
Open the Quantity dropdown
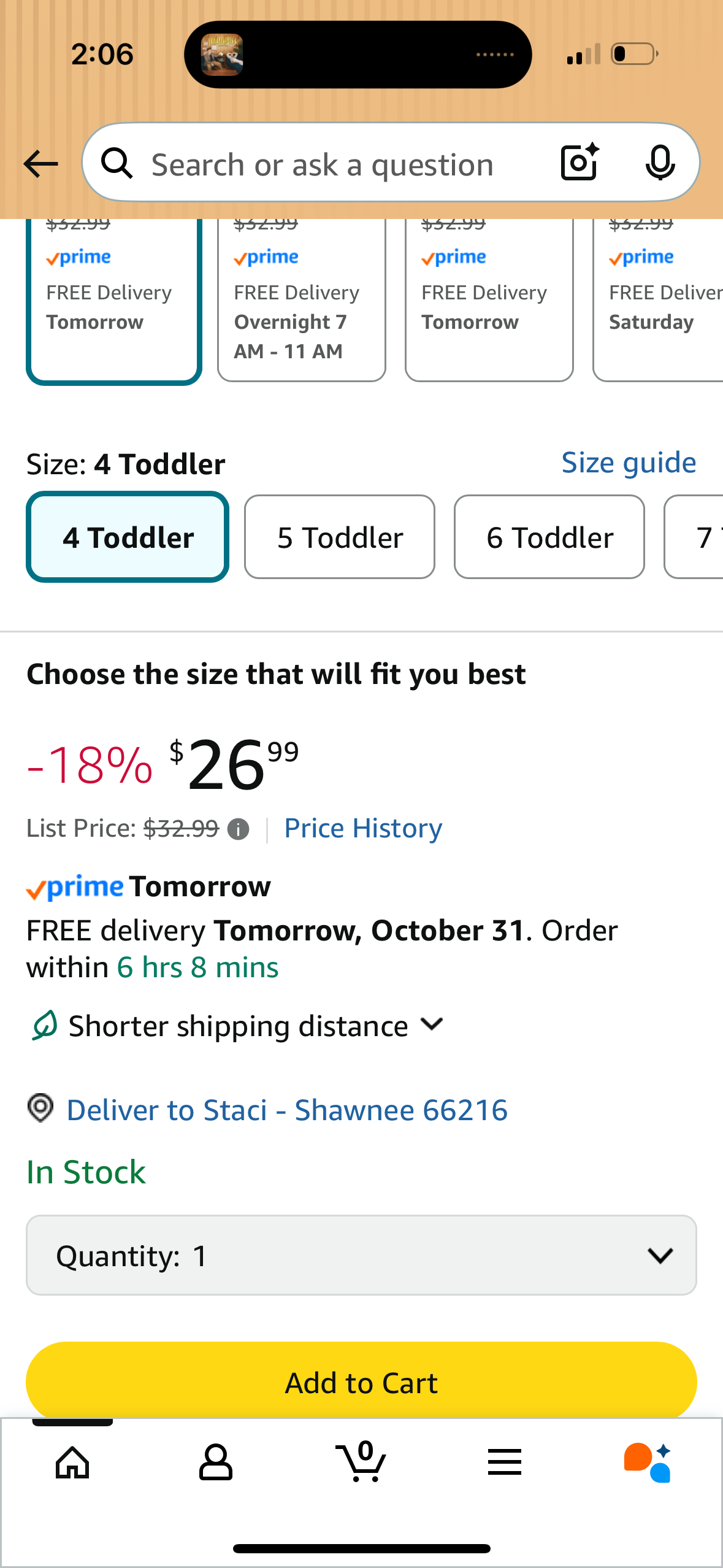click(x=361, y=1255)
